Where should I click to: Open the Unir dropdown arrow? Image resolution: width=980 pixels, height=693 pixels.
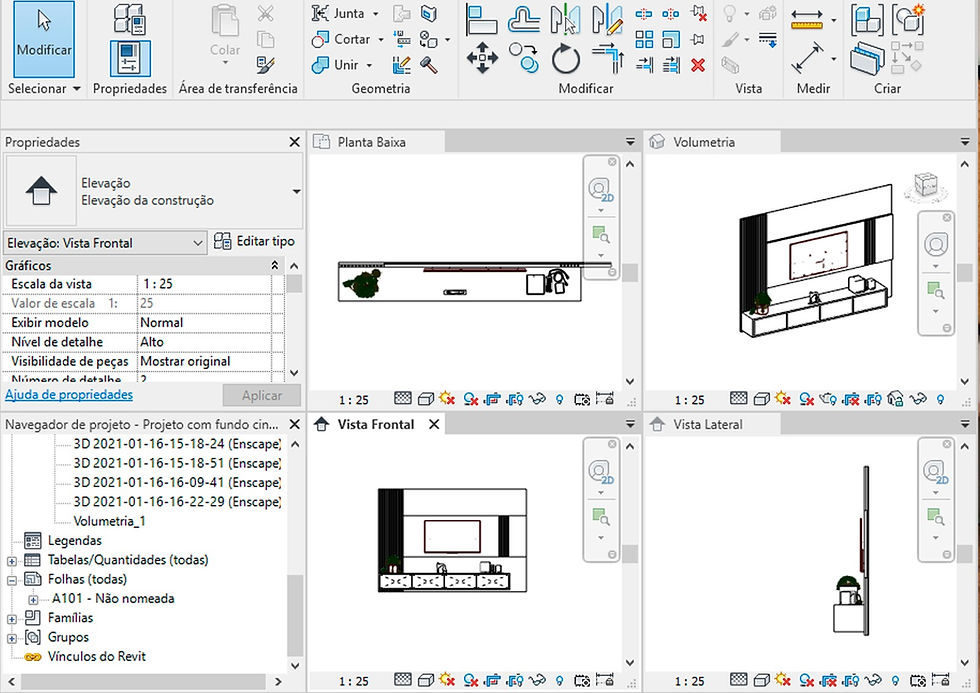point(369,65)
